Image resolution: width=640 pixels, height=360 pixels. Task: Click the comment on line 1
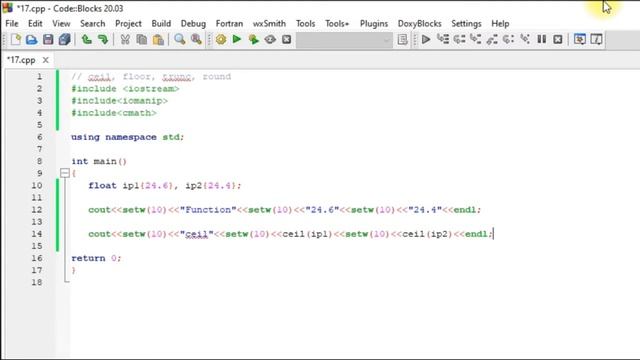[x=151, y=77]
